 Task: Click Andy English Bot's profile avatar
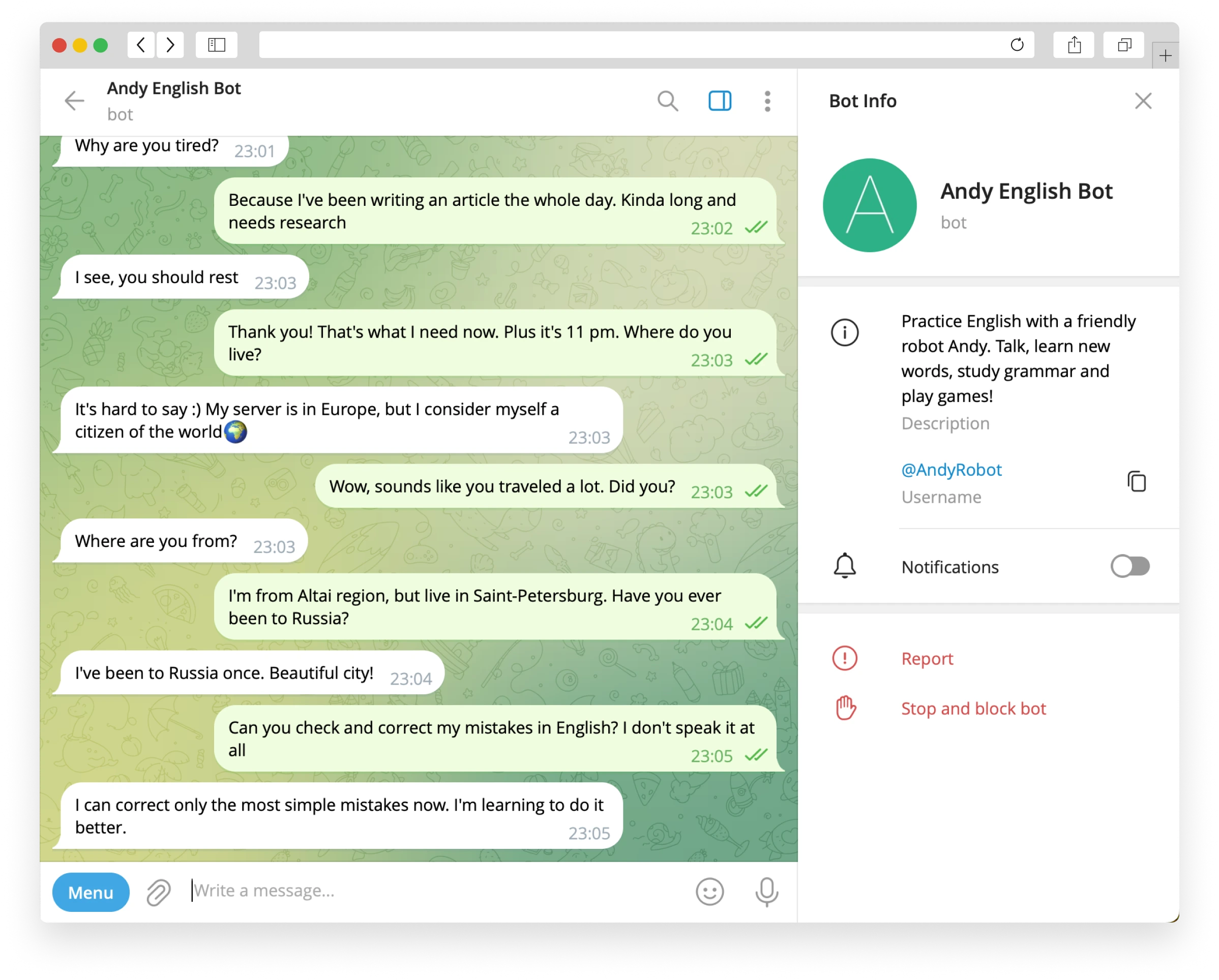(870, 205)
